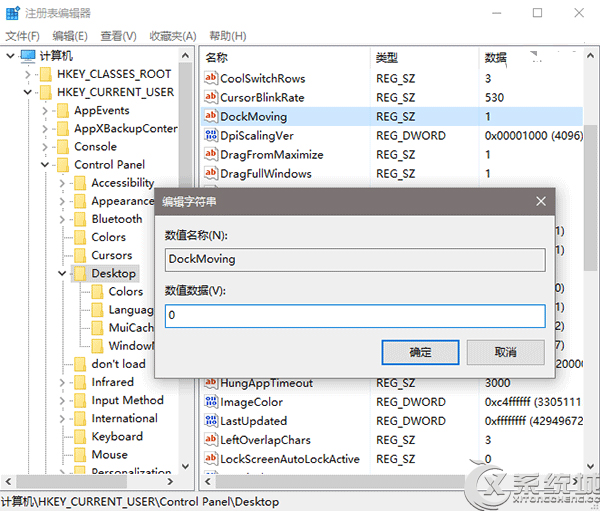This screenshot has height=511, width=600.
Task: Open the 编辑(E) menu
Action: [70, 36]
